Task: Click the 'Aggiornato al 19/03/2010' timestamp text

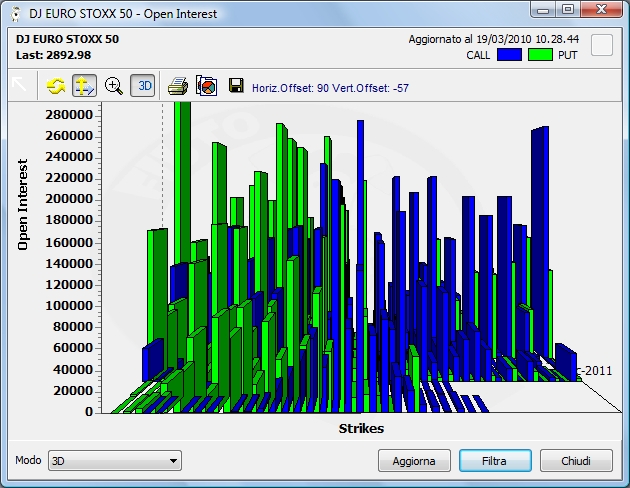Action: click(494, 39)
